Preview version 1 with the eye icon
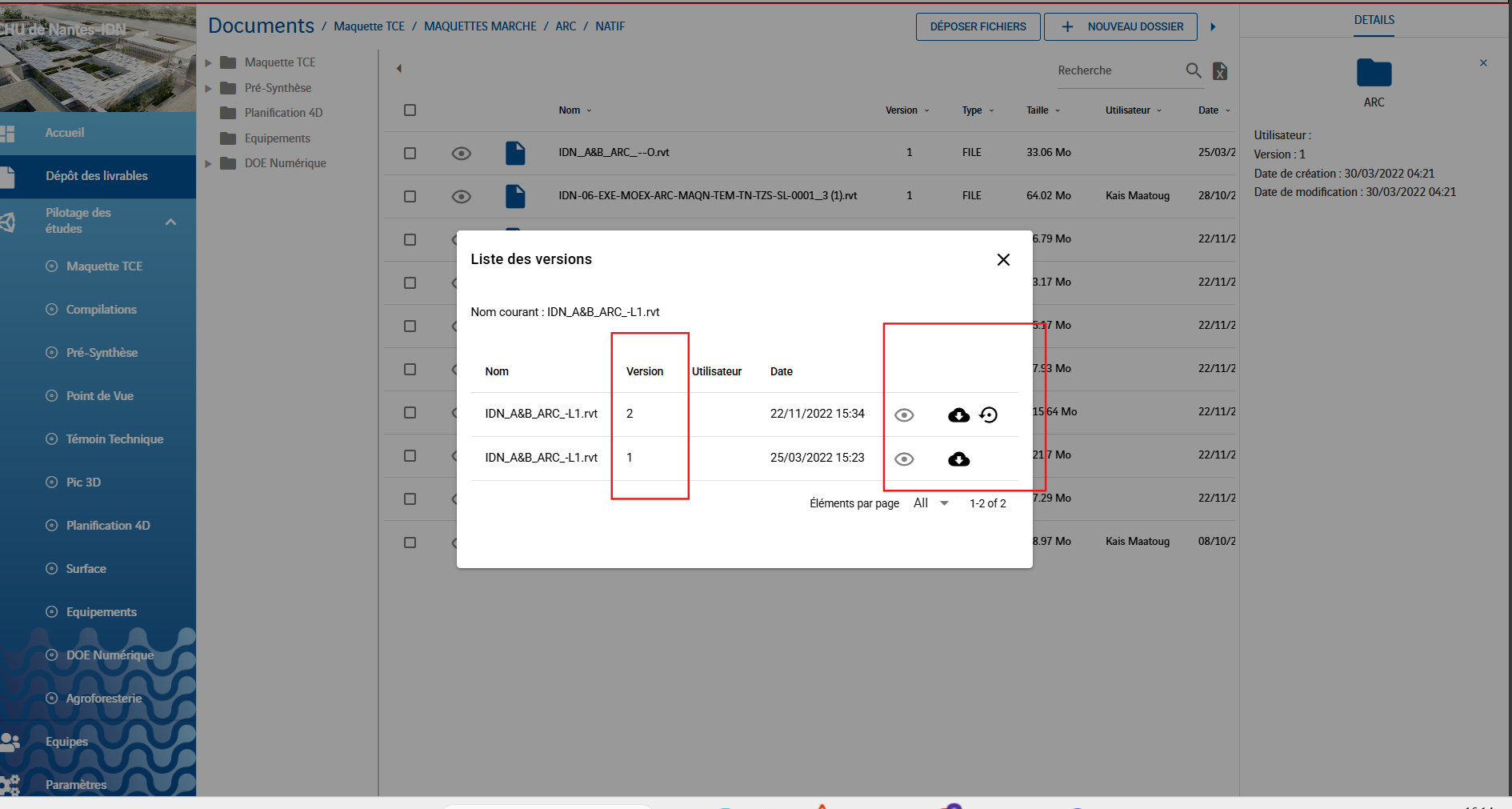This screenshot has height=809, width=1512. coord(904,459)
